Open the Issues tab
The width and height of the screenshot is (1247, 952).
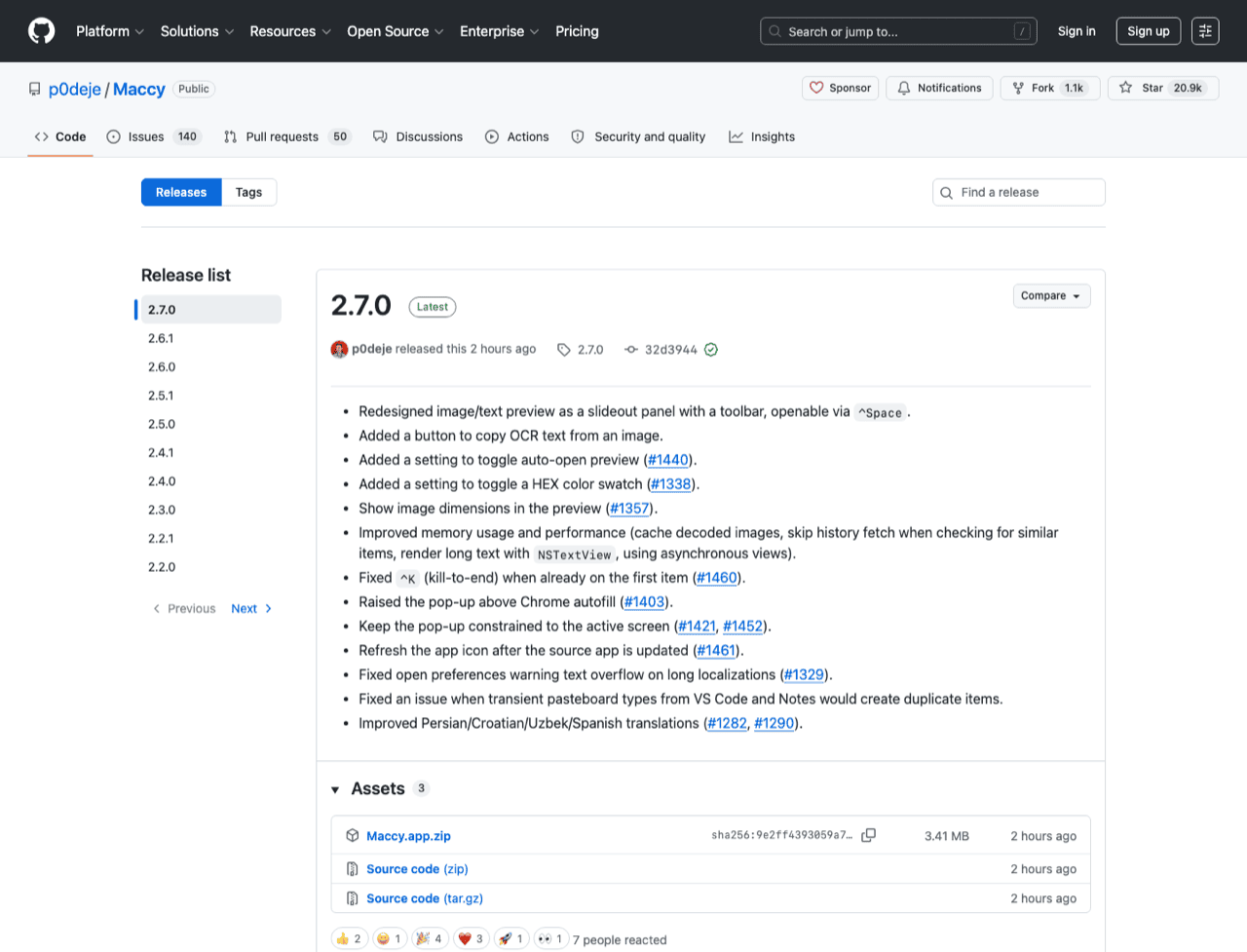[x=153, y=136]
